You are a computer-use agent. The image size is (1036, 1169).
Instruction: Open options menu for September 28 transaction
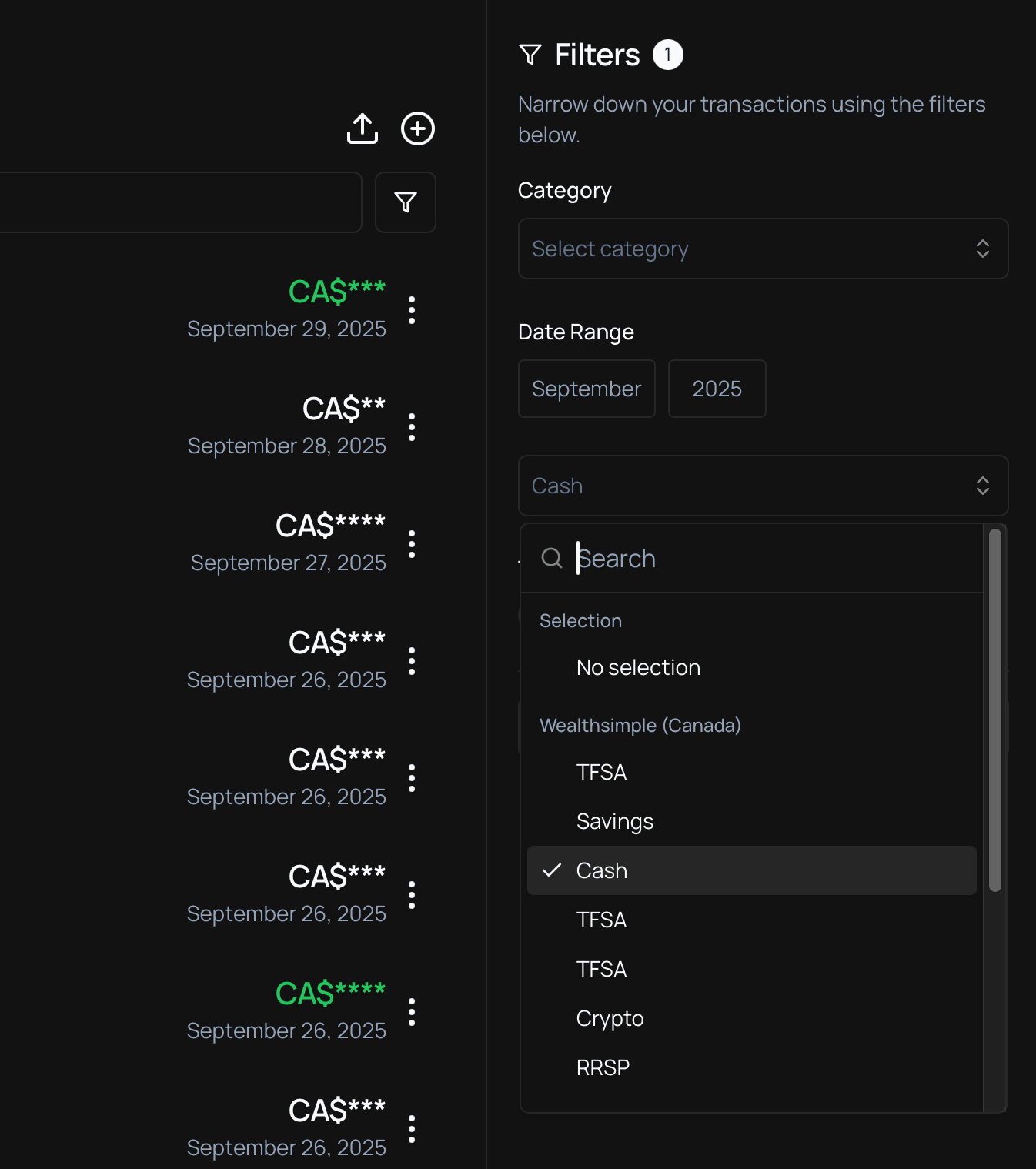coord(412,427)
